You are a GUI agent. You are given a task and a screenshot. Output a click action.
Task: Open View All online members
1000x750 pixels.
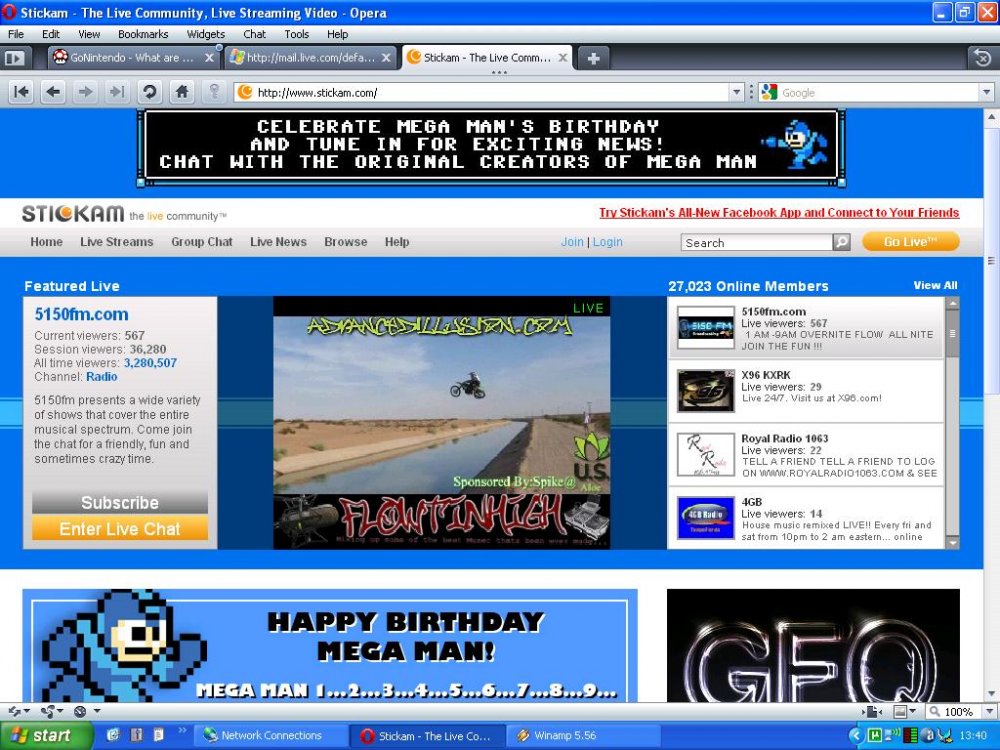pyautogui.click(x=935, y=285)
